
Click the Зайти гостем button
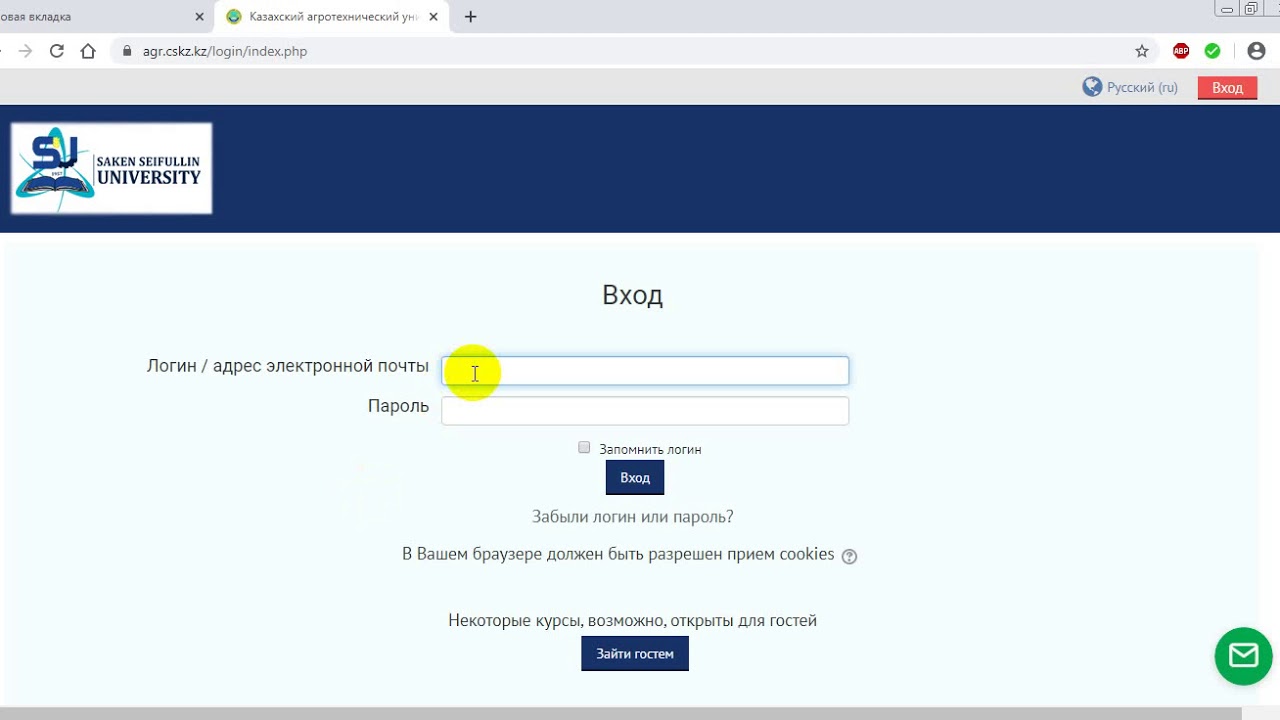(x=635, y=654)
